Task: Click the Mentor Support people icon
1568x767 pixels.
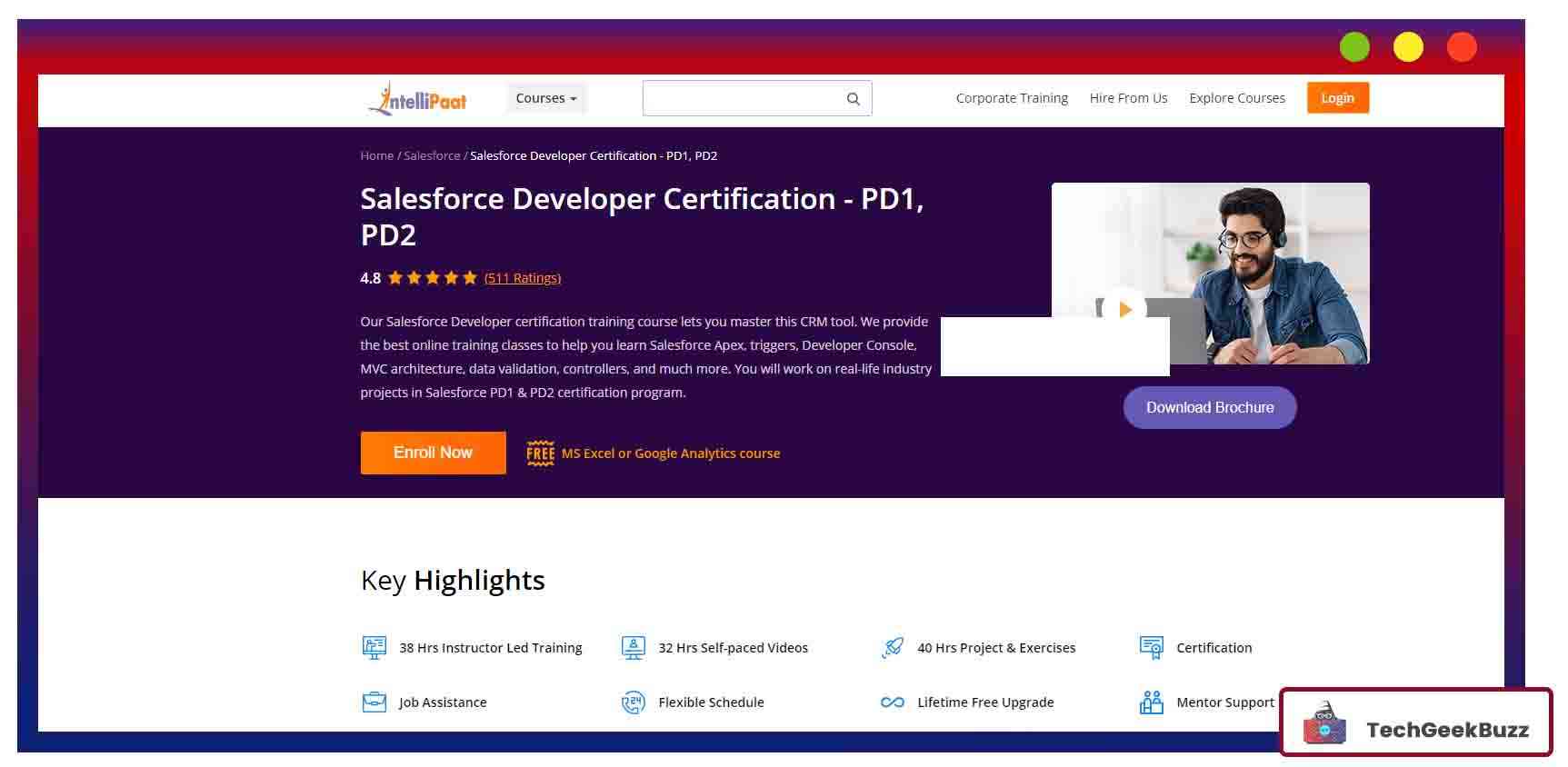Action: [x=1151, y=702]
